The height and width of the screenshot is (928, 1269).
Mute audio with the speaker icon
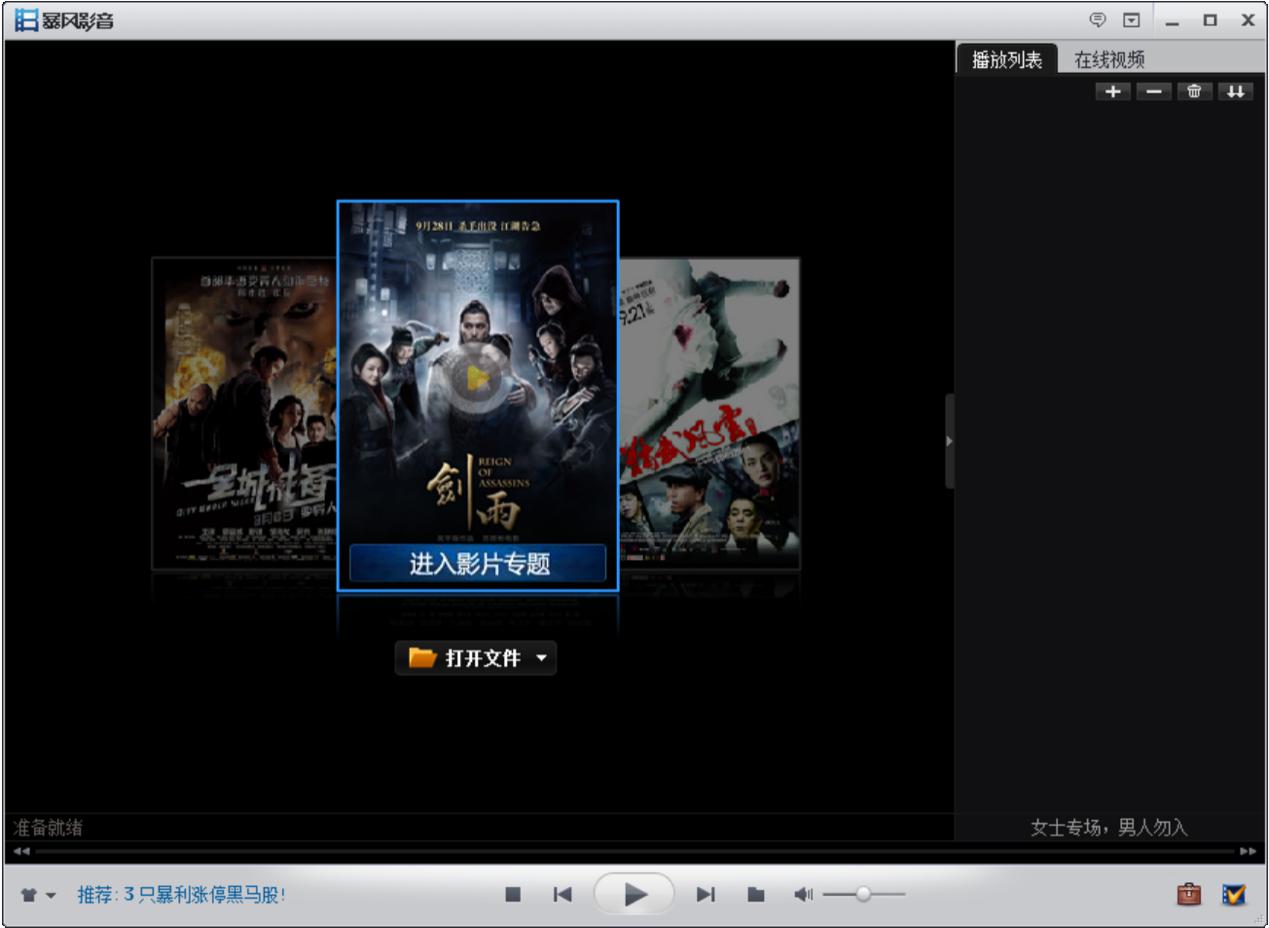tap(804, 894)
